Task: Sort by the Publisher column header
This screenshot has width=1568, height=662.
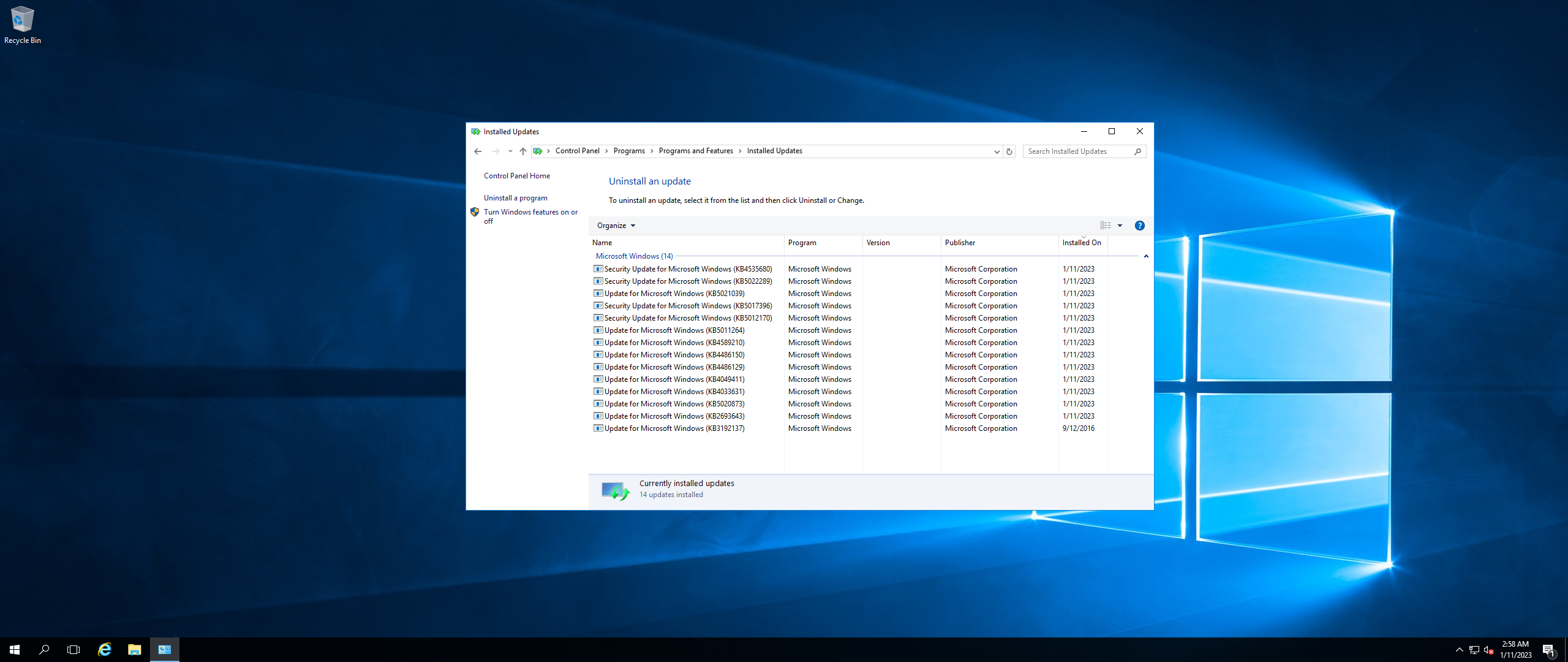Action: point(1000,243)
